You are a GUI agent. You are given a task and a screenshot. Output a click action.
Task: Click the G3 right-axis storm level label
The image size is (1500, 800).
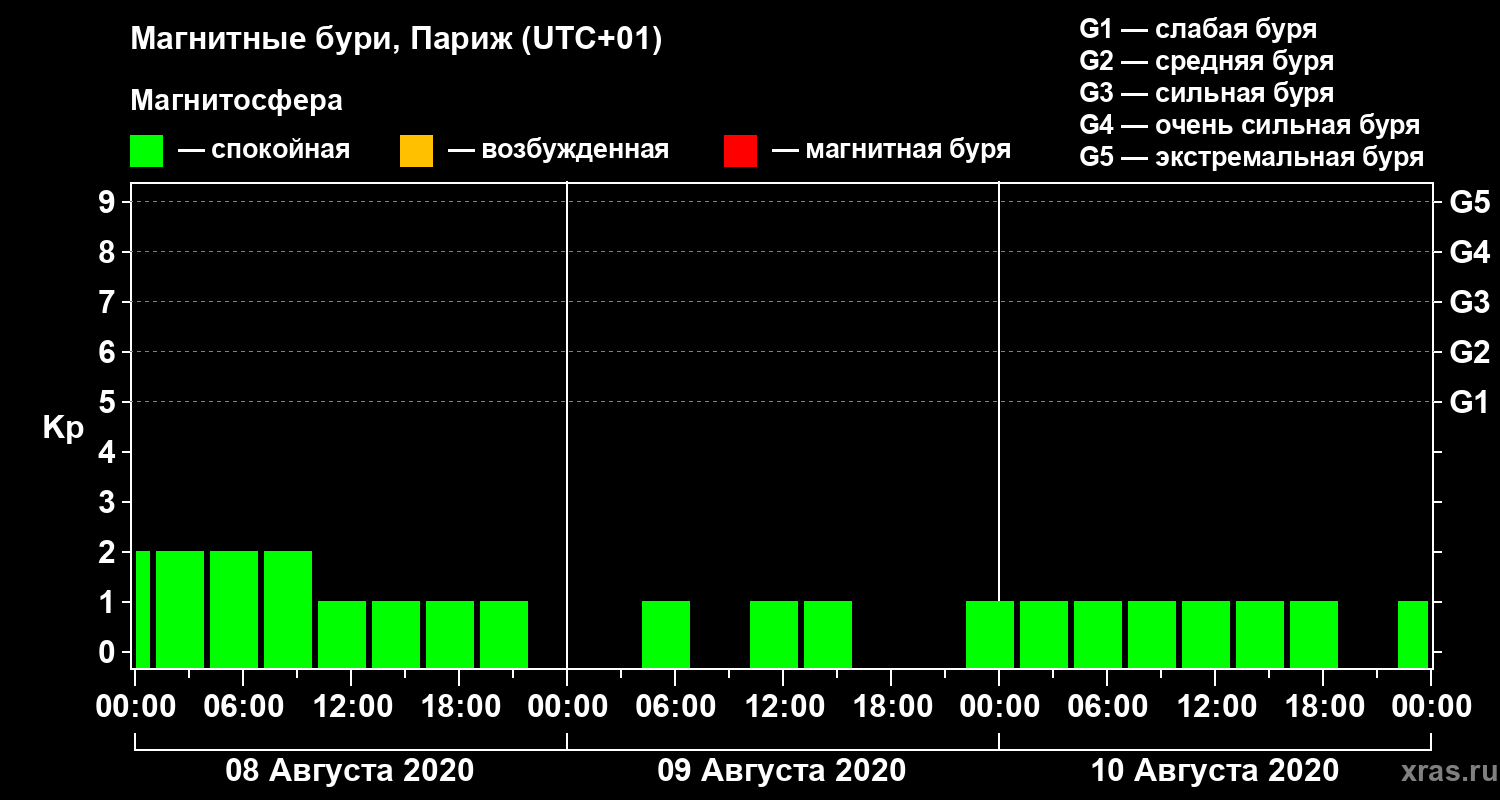click(1470, 302)
